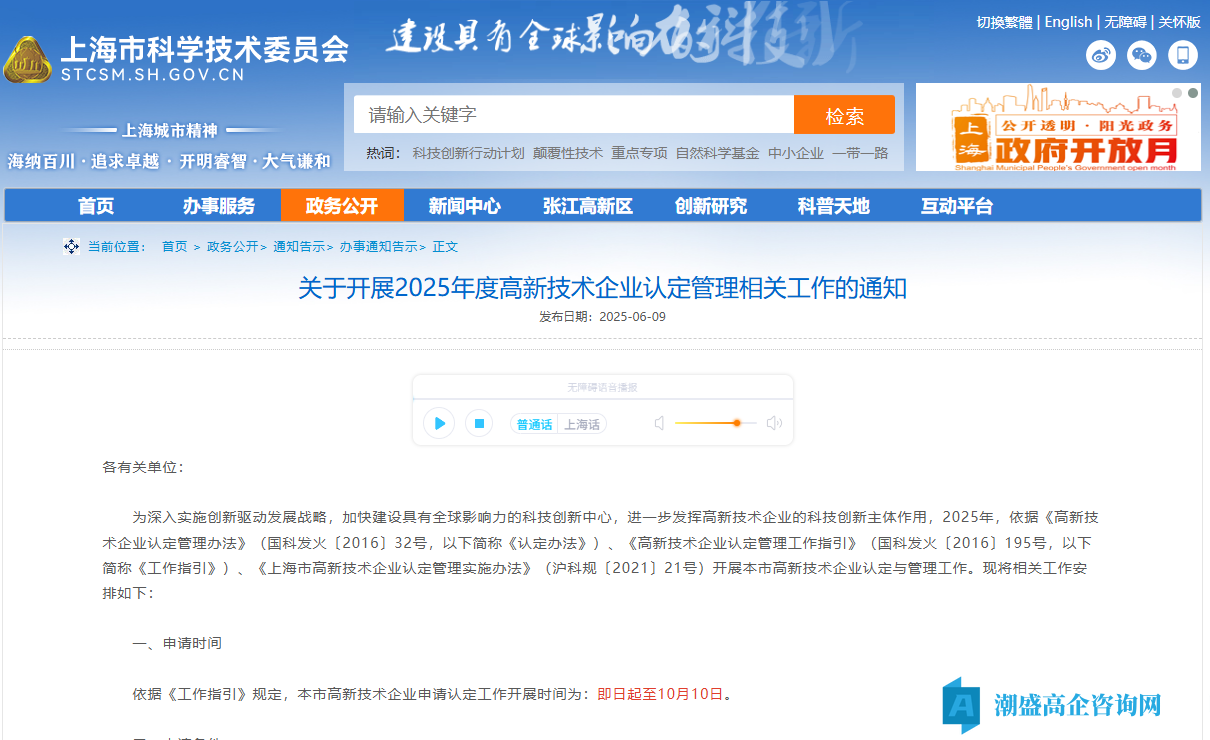This screenshot has width=1210, height=740.
Task: Open the 政务公开 navigation tab
Action: 342,206
